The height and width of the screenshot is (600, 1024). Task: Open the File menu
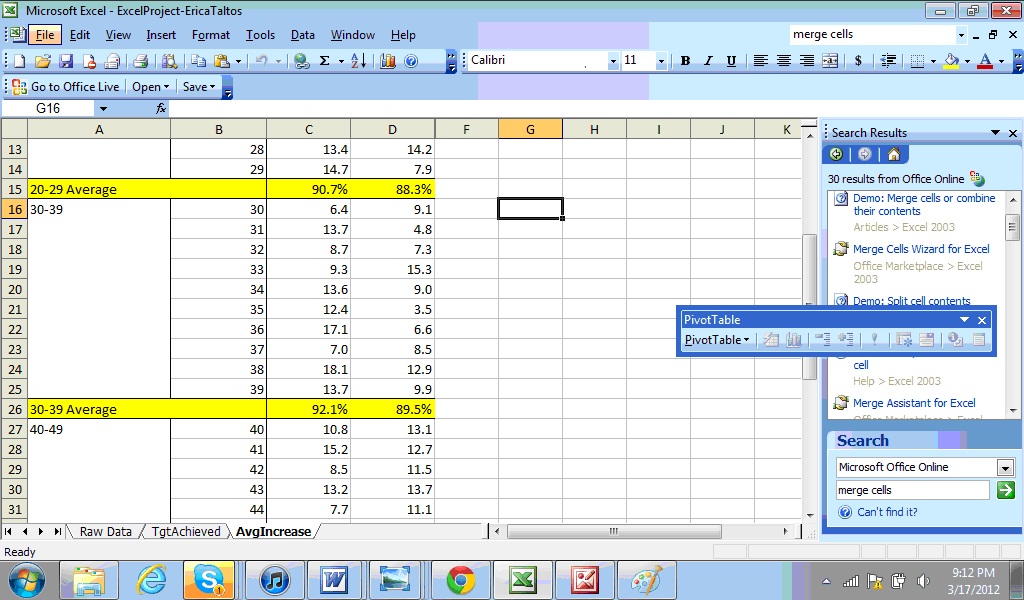(44, 35)
